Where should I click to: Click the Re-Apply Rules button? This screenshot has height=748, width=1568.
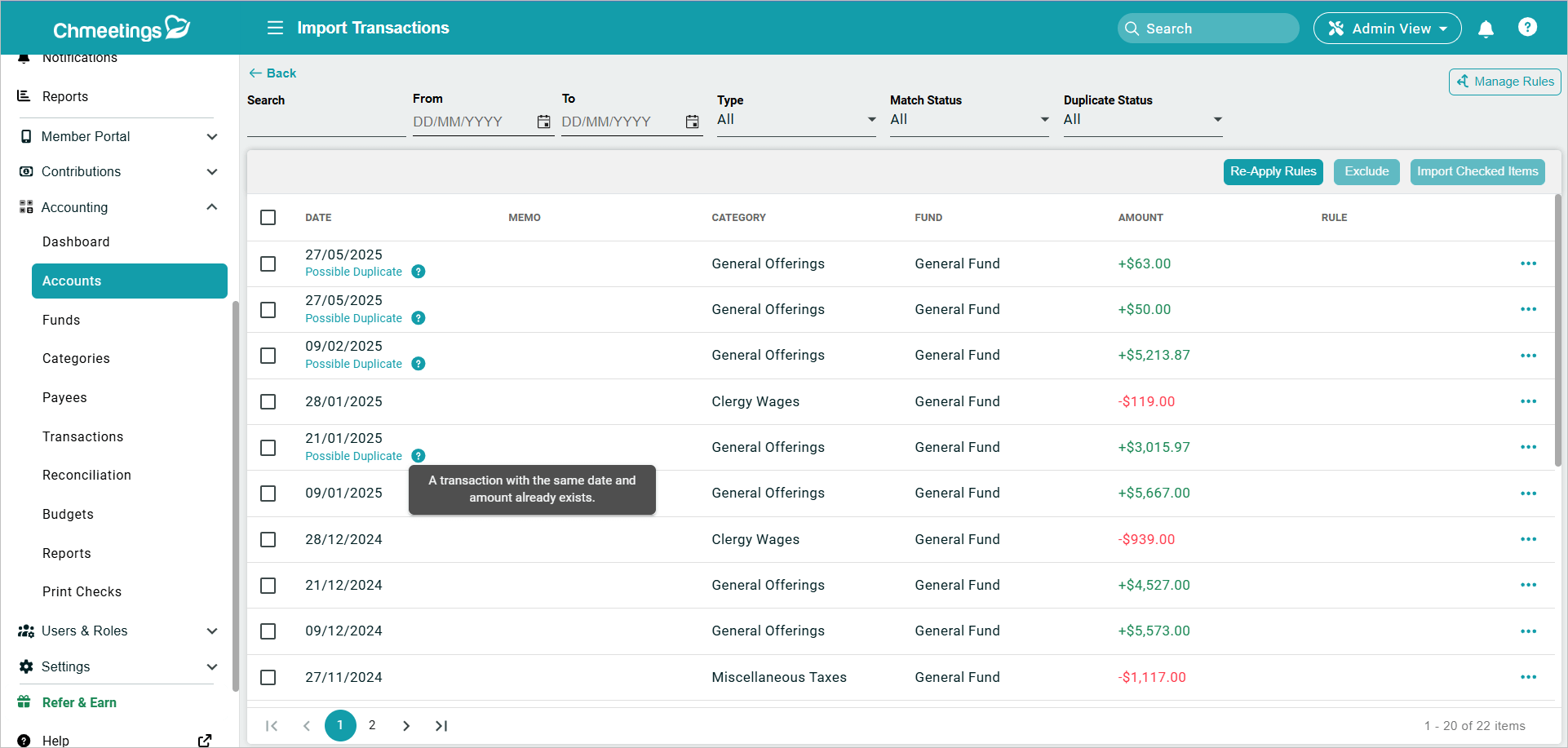tap(1273, 172)
